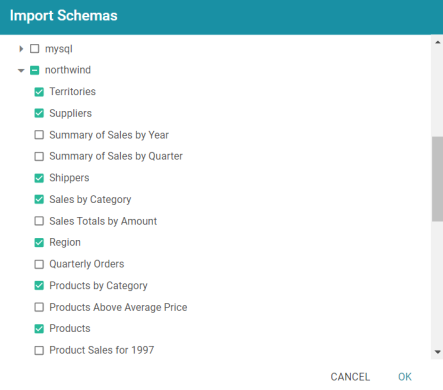443x390 pixels.
Task: Uncheck the Region table checkbox
Action: coord(39,242)
